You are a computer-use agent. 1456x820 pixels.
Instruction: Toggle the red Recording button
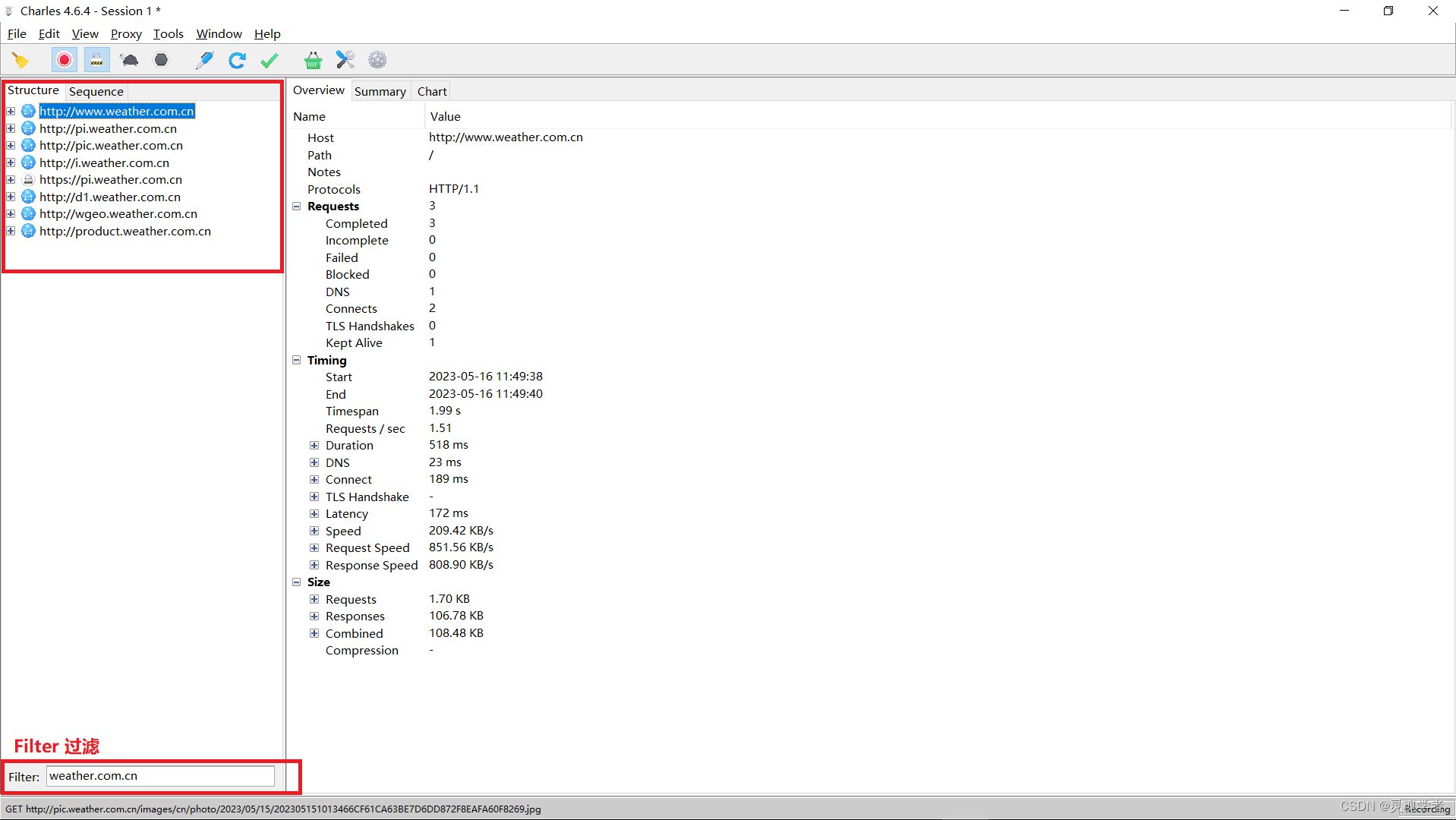(65, 60)
